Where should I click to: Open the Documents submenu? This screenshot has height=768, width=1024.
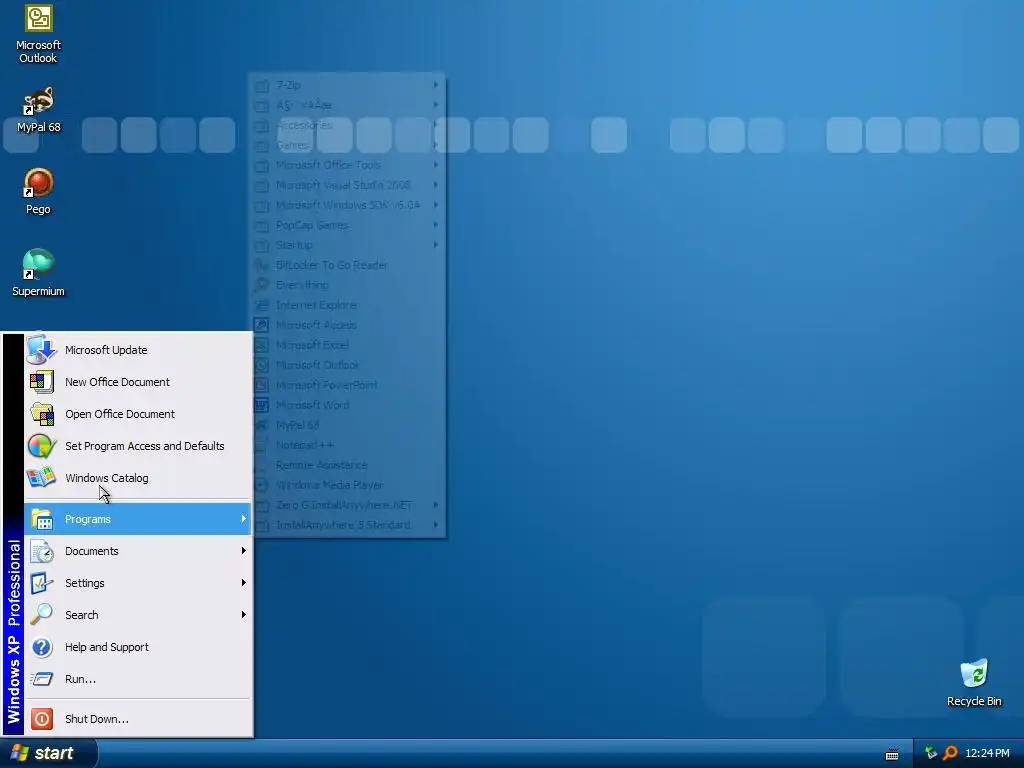pos(138,551)
